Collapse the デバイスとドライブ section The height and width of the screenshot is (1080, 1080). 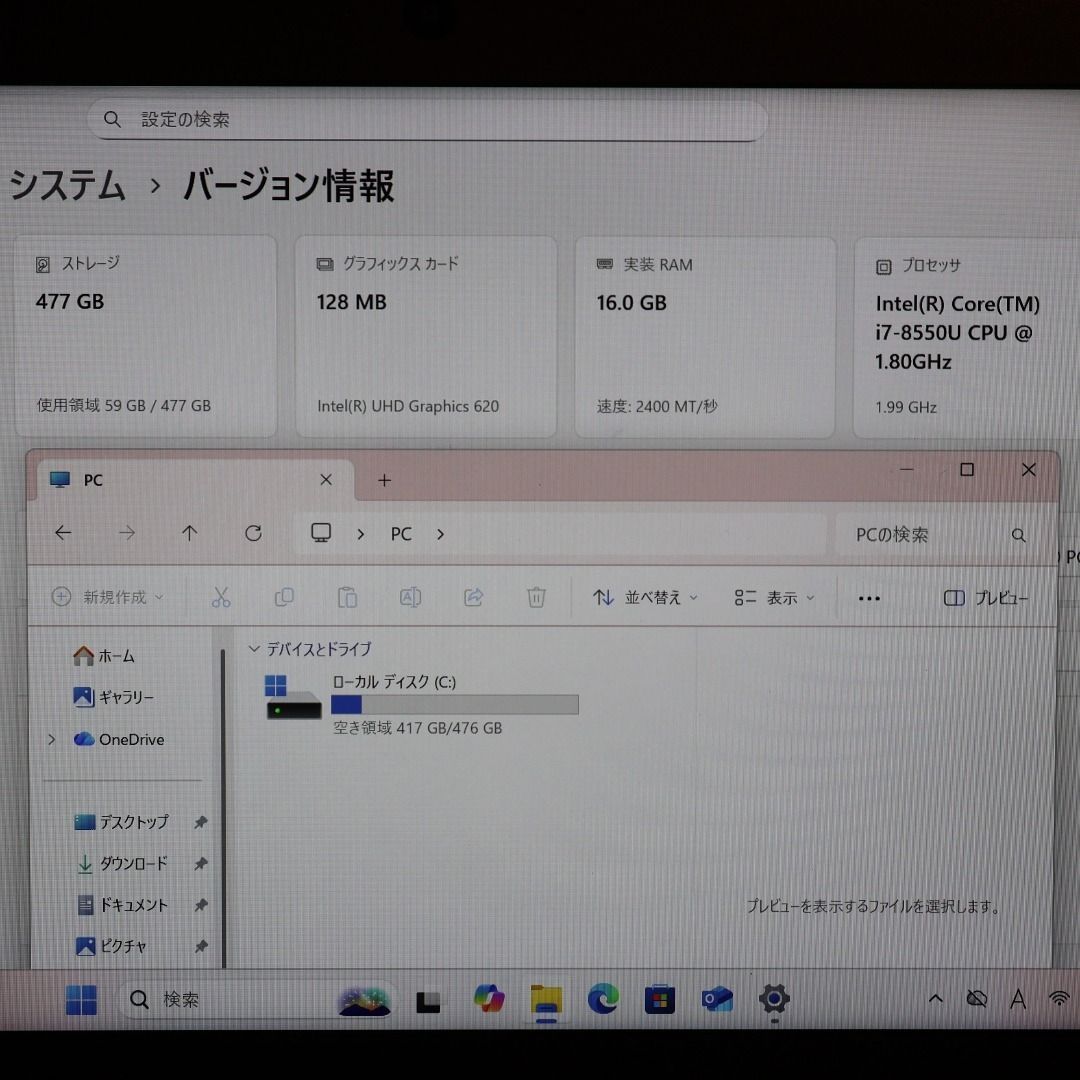pyautogui.click(x=255, y=649)
